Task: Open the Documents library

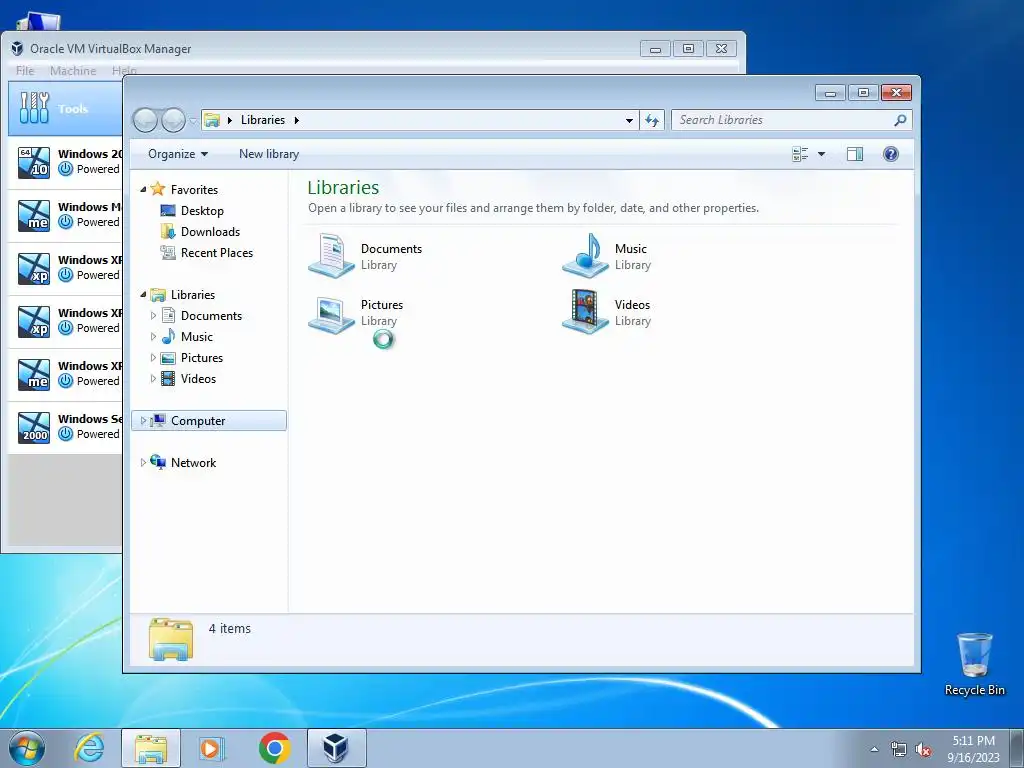Action: pyautogui.click(x=365, y=256)
